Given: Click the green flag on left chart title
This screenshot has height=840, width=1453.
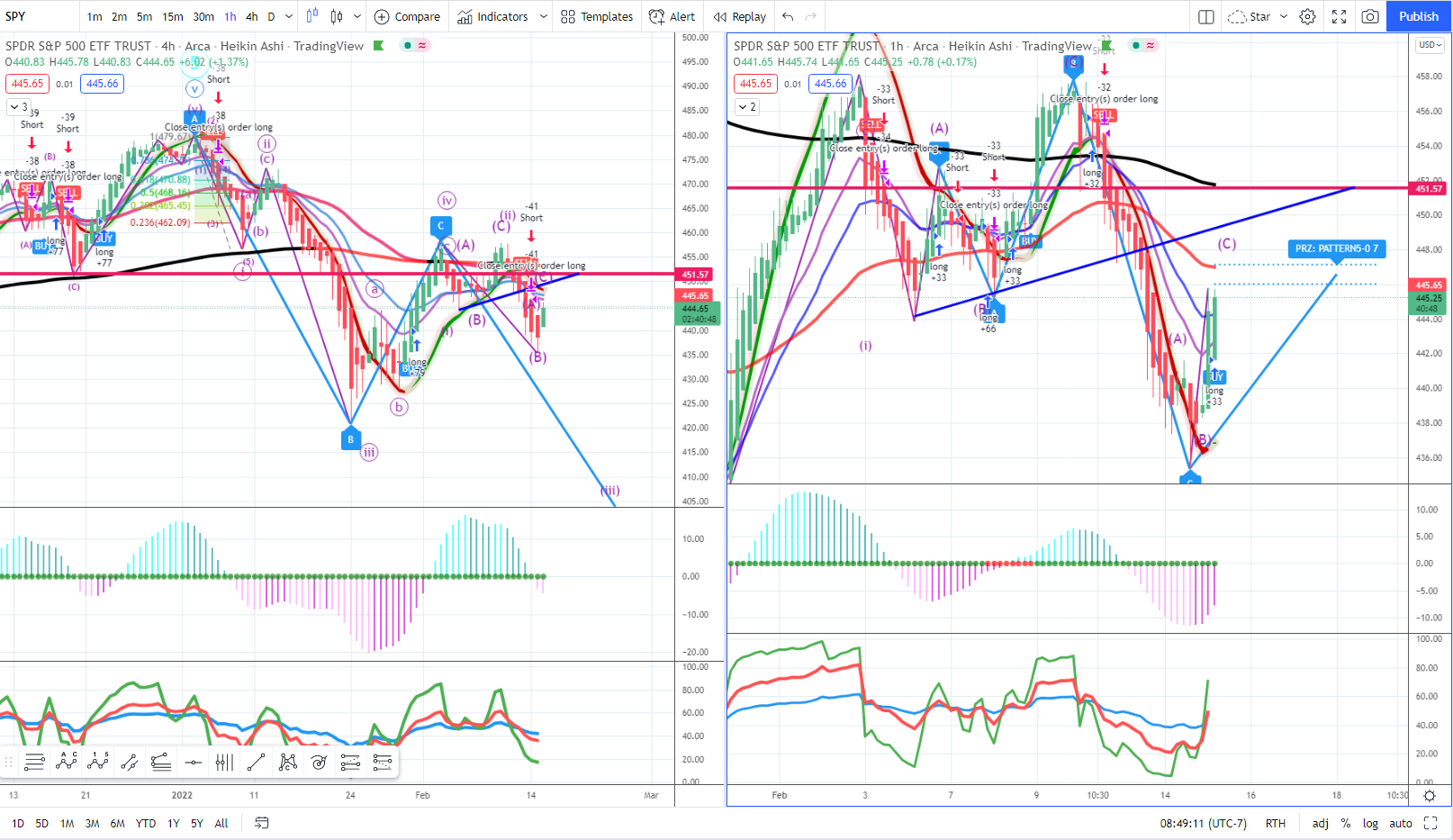Looking at the screenshot, I should (x=379, y=45).
